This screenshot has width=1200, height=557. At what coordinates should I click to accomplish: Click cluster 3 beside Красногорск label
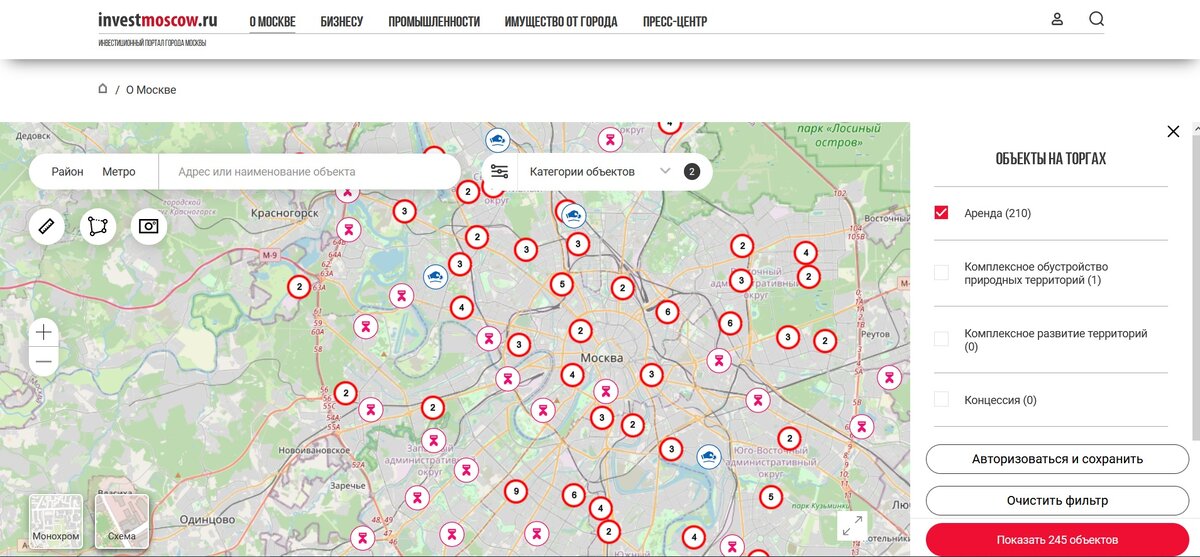[404, 211]
